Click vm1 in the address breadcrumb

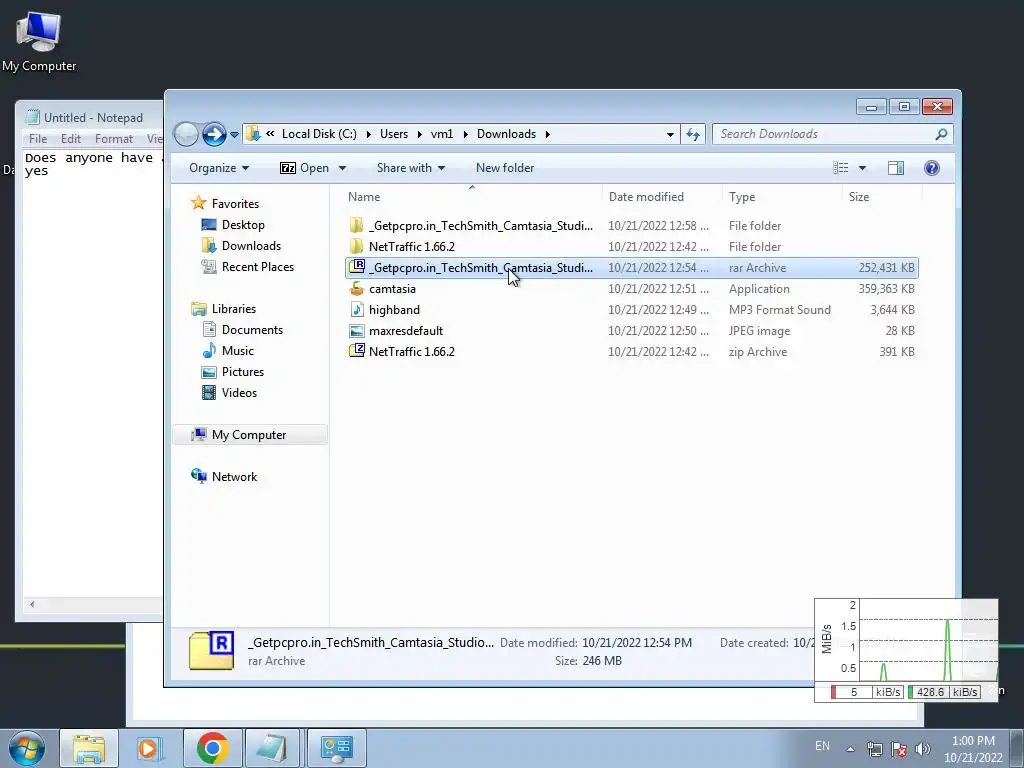click(x=441, y=134)
